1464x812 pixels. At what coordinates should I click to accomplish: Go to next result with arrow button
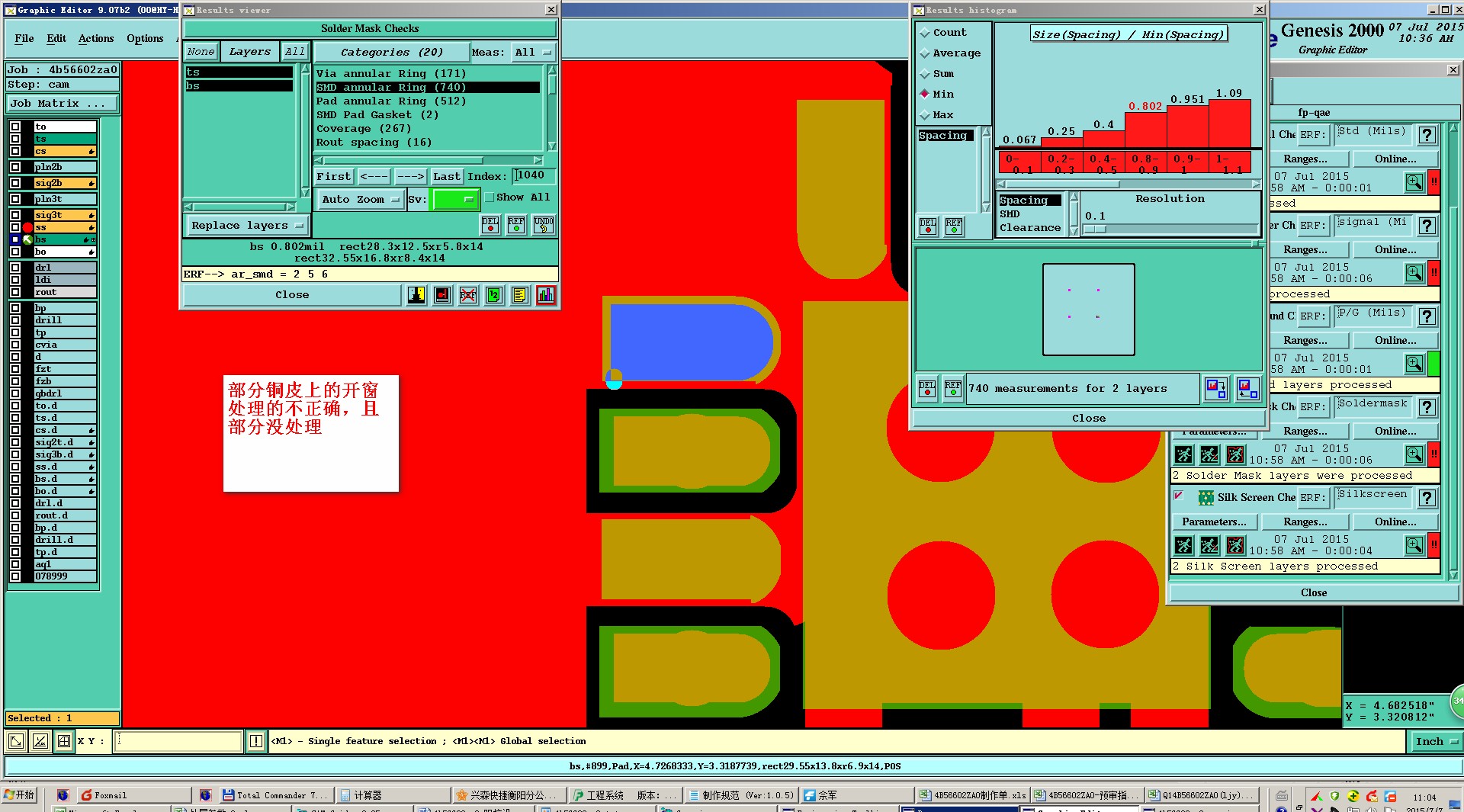(x=410, y=176)
